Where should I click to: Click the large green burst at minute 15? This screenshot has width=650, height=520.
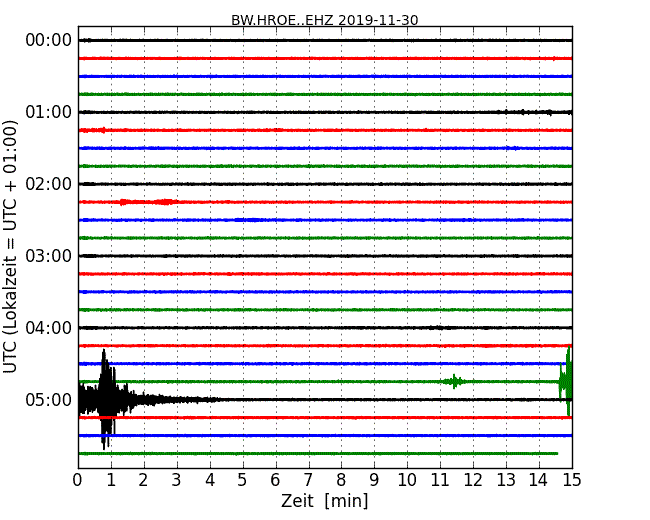point(566,381)
